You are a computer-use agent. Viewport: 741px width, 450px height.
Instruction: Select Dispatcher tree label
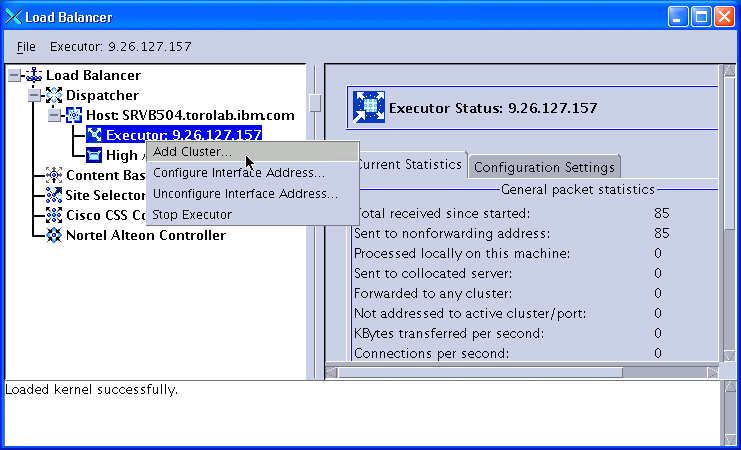click(103, 95)
